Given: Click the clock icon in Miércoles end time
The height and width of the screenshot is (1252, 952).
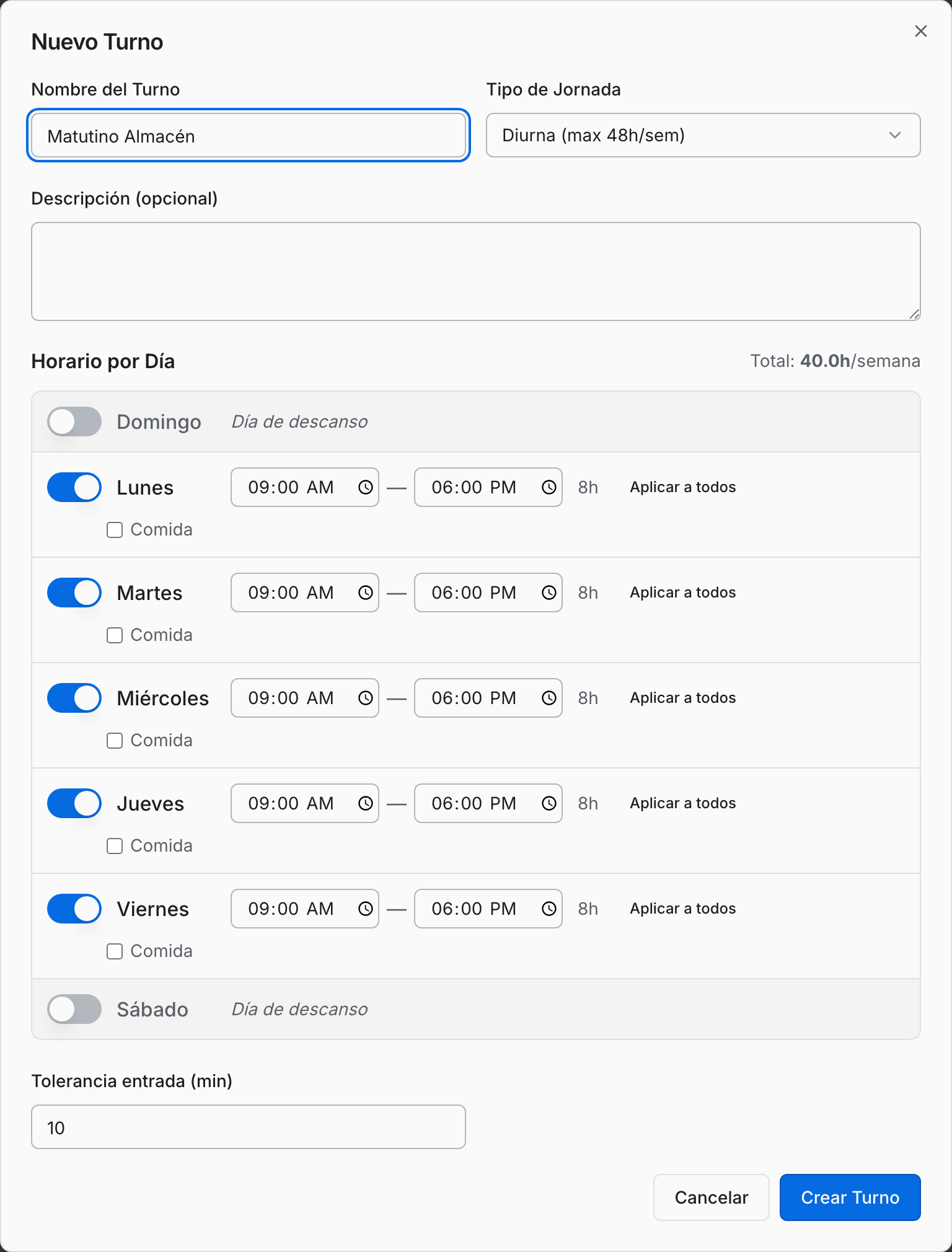Looking at the screenshot, I should coord(549,698).
